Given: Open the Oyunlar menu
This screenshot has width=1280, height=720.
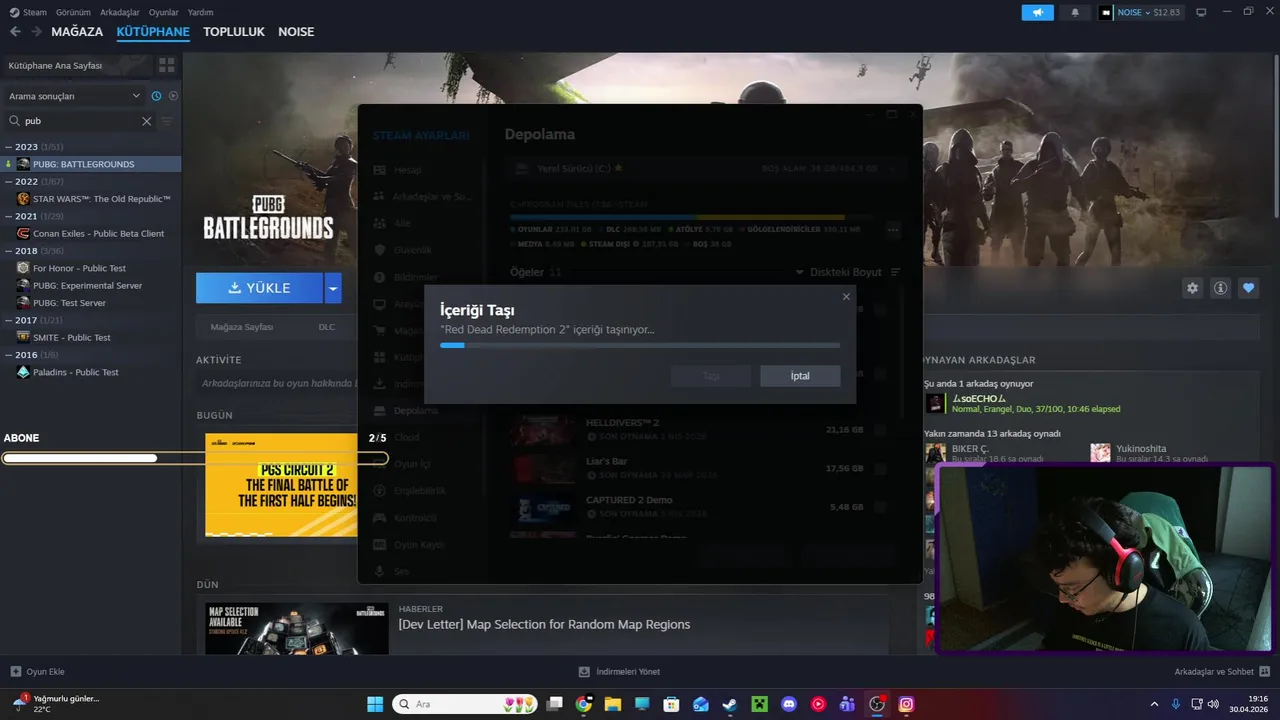Looking at the screenshot, I should click(x=164, y=12).
